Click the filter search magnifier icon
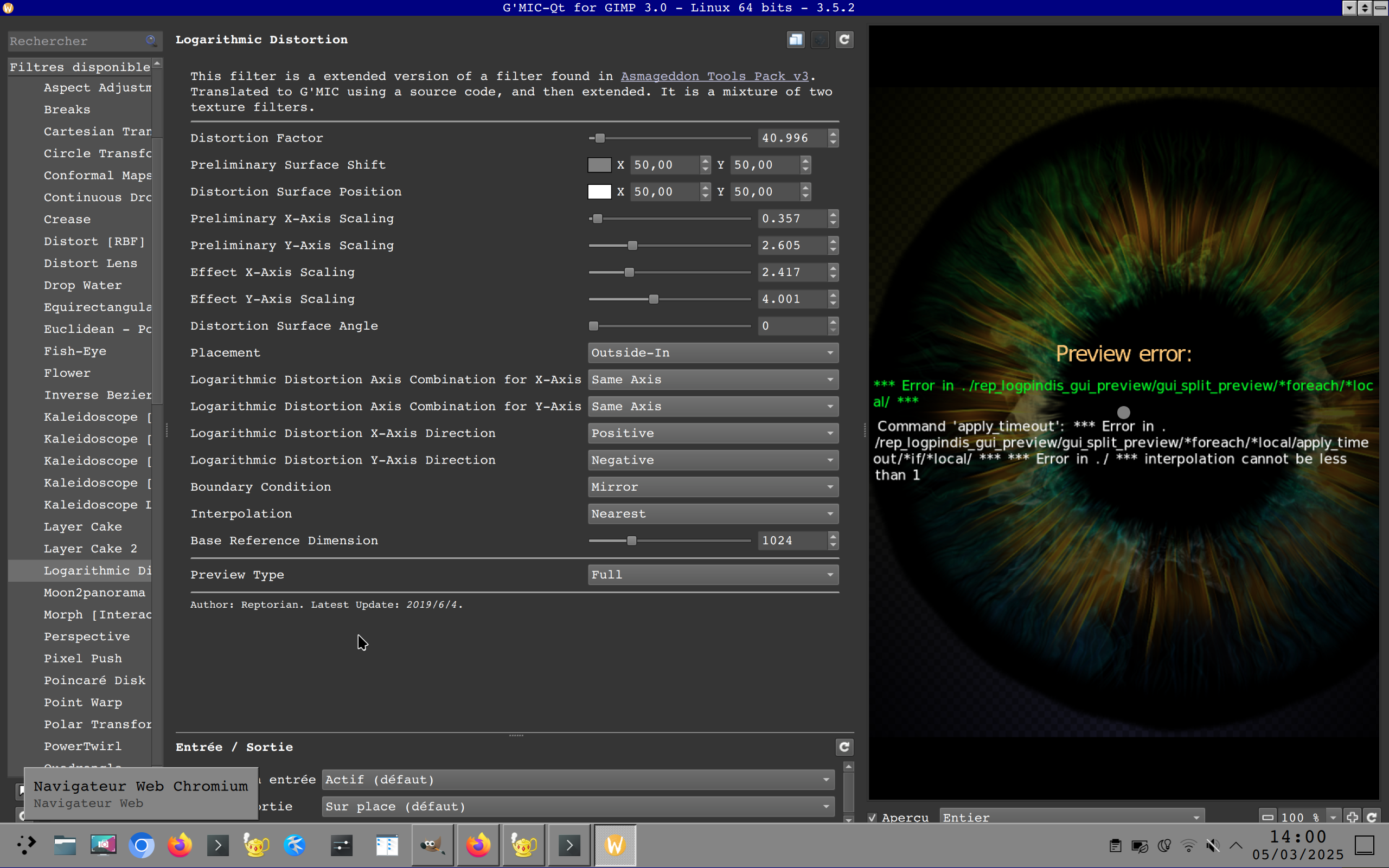Image resolution: width=1389 pixels, height=868 pixels. 151,41
